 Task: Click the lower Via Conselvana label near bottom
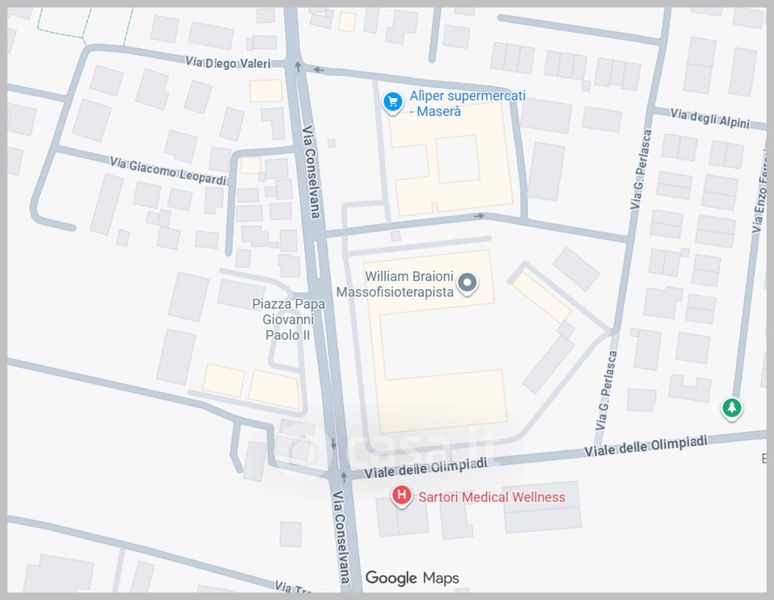coord(341,537)
